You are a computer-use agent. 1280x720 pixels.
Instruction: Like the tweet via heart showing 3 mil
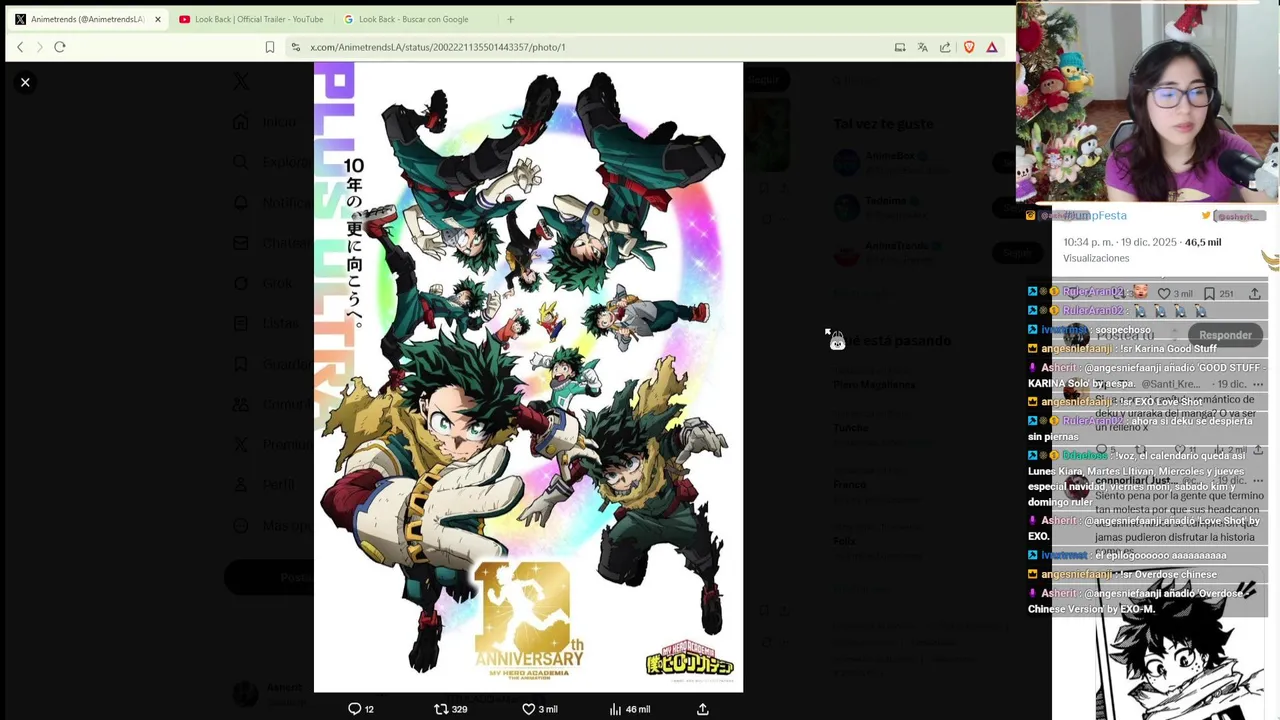1174,293
